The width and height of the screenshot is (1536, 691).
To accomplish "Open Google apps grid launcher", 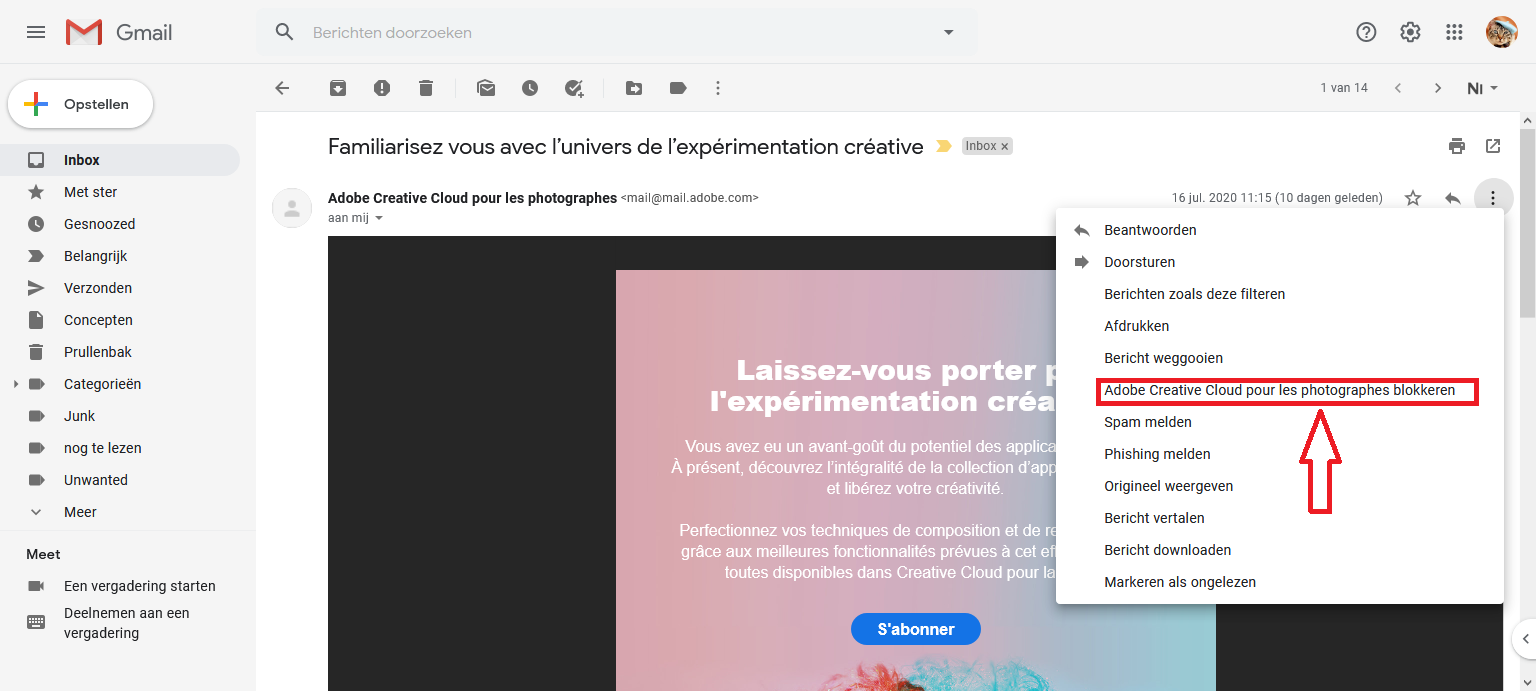I will [1455, 32].
